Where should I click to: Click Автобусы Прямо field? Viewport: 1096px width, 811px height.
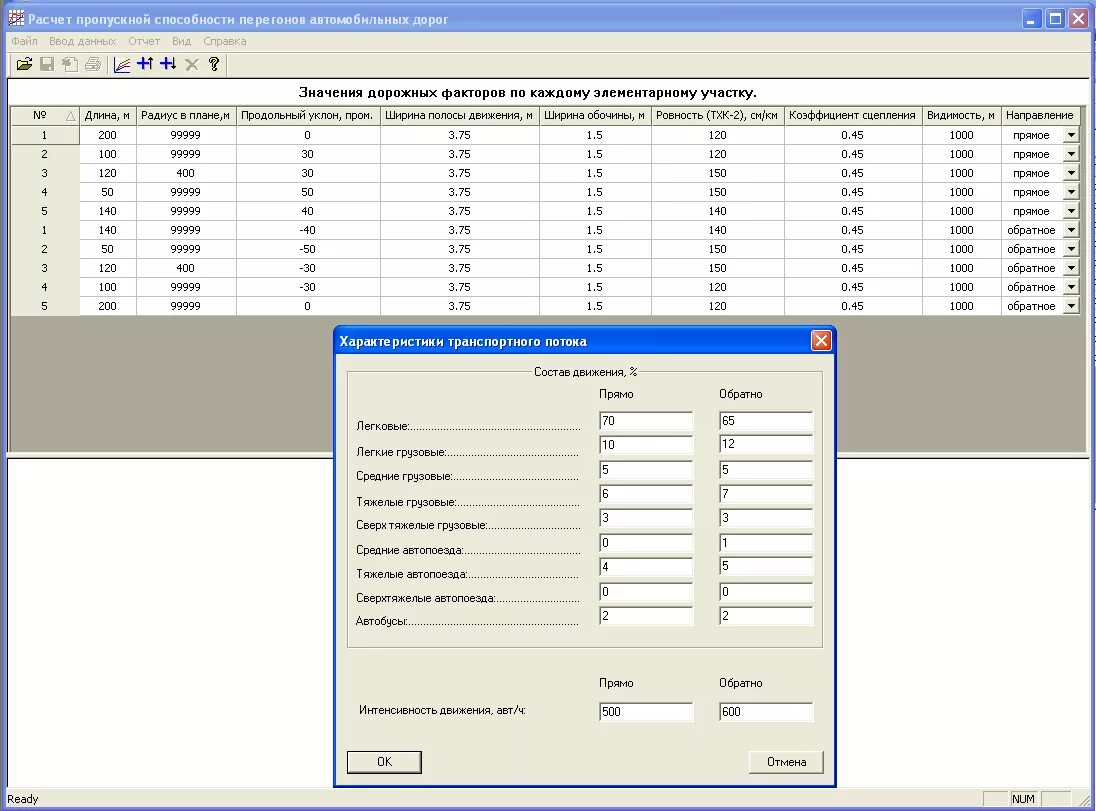(x=646, y=615)
